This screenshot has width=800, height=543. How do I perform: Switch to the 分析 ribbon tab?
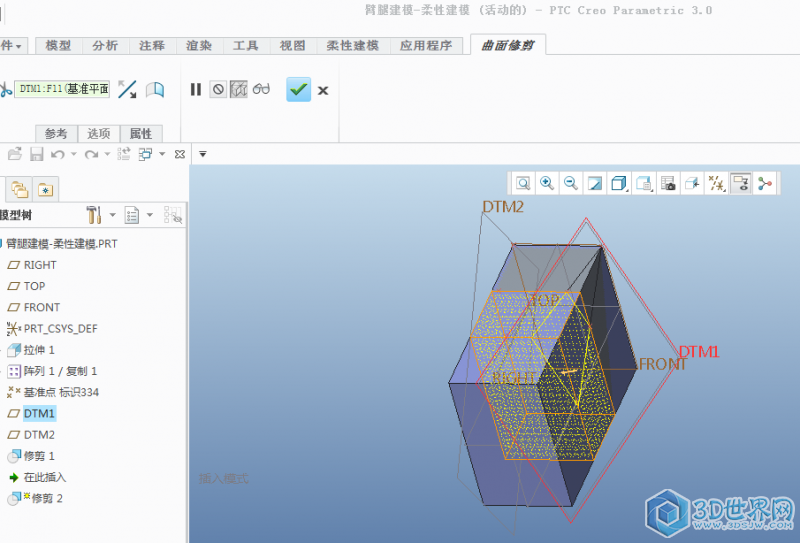(x=105, y=45)
